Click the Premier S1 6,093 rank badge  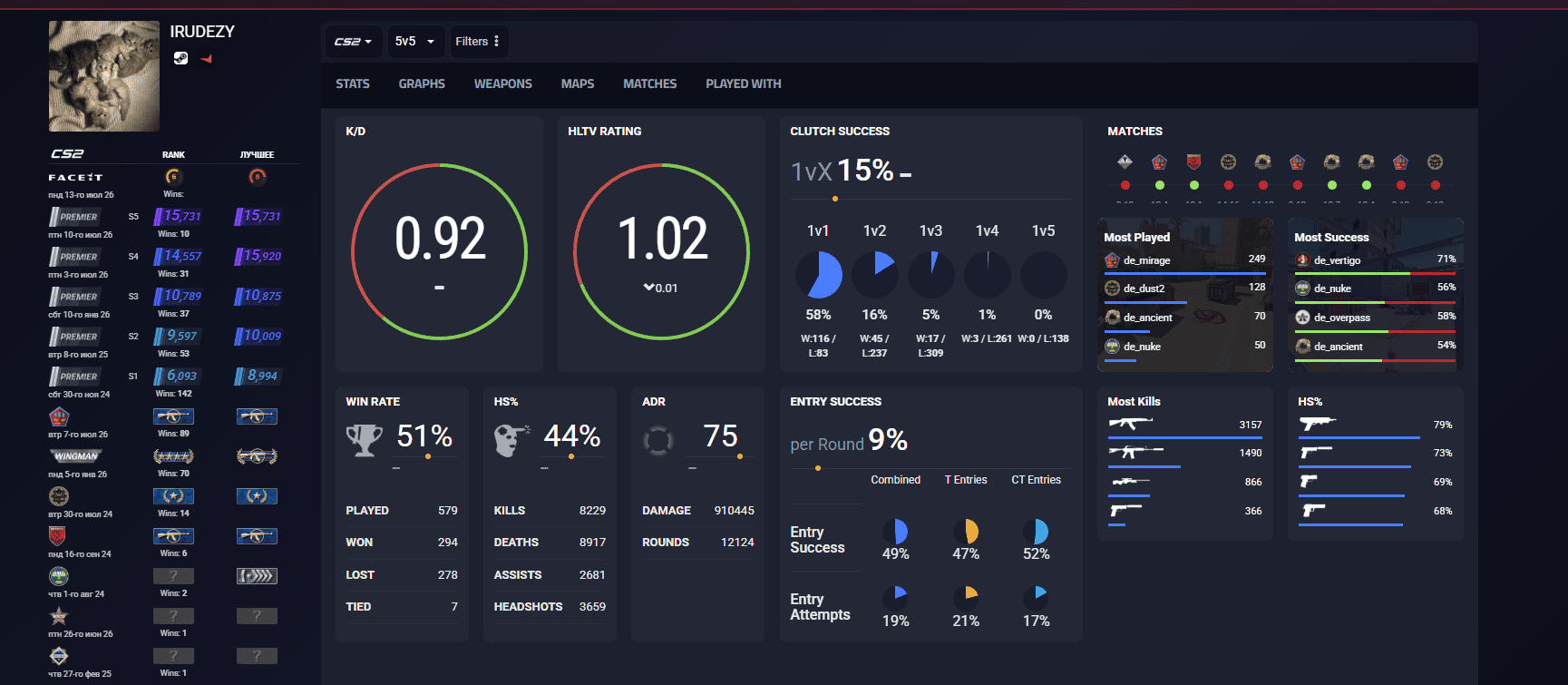[177, 376]
